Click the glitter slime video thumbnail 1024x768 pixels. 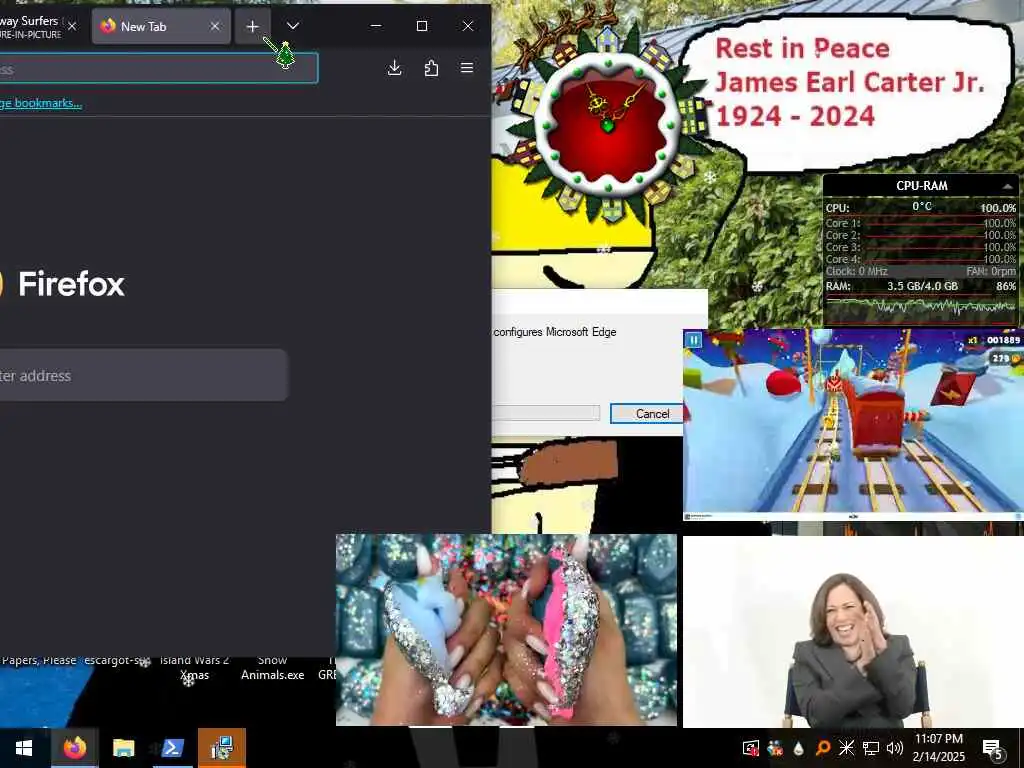(506, 630)
